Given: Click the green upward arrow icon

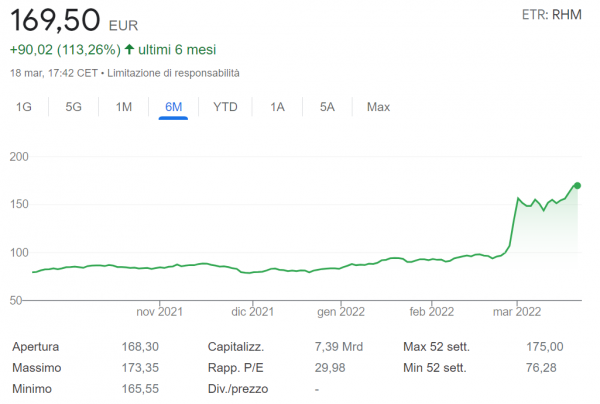Looking at the screenshot, I should (129, 49).
